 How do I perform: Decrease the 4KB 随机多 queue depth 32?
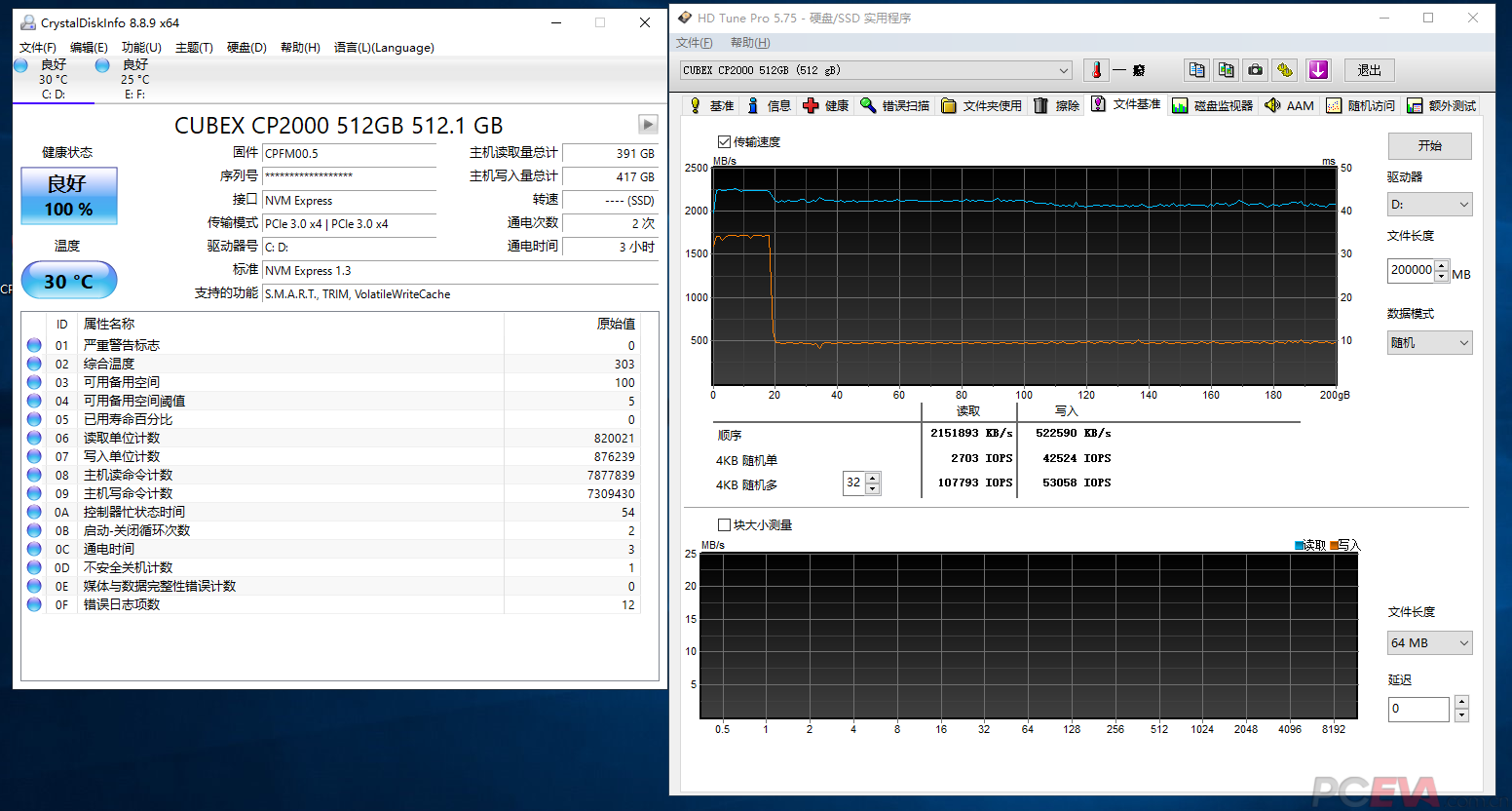pos(873,488)
